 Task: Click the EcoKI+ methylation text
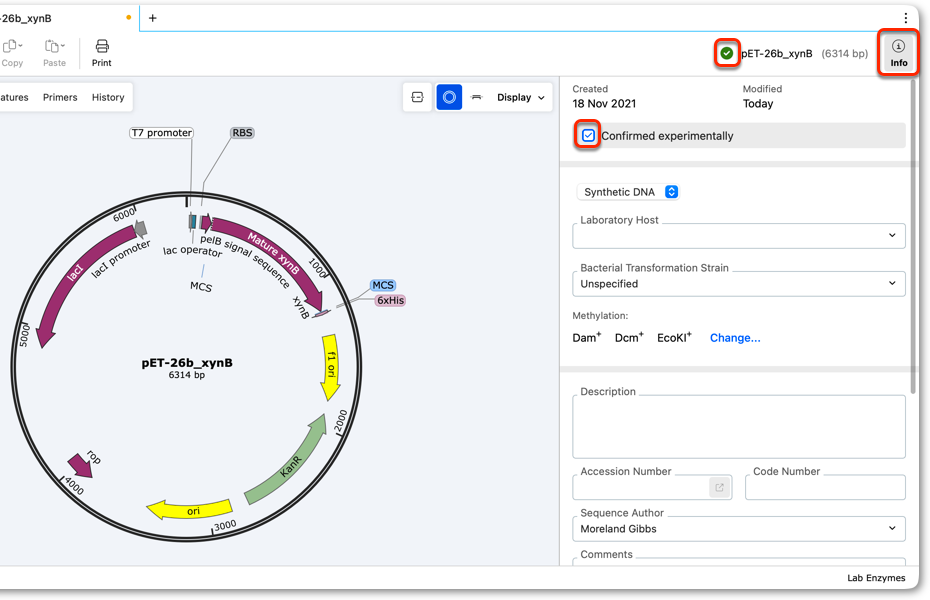(674, 337)
